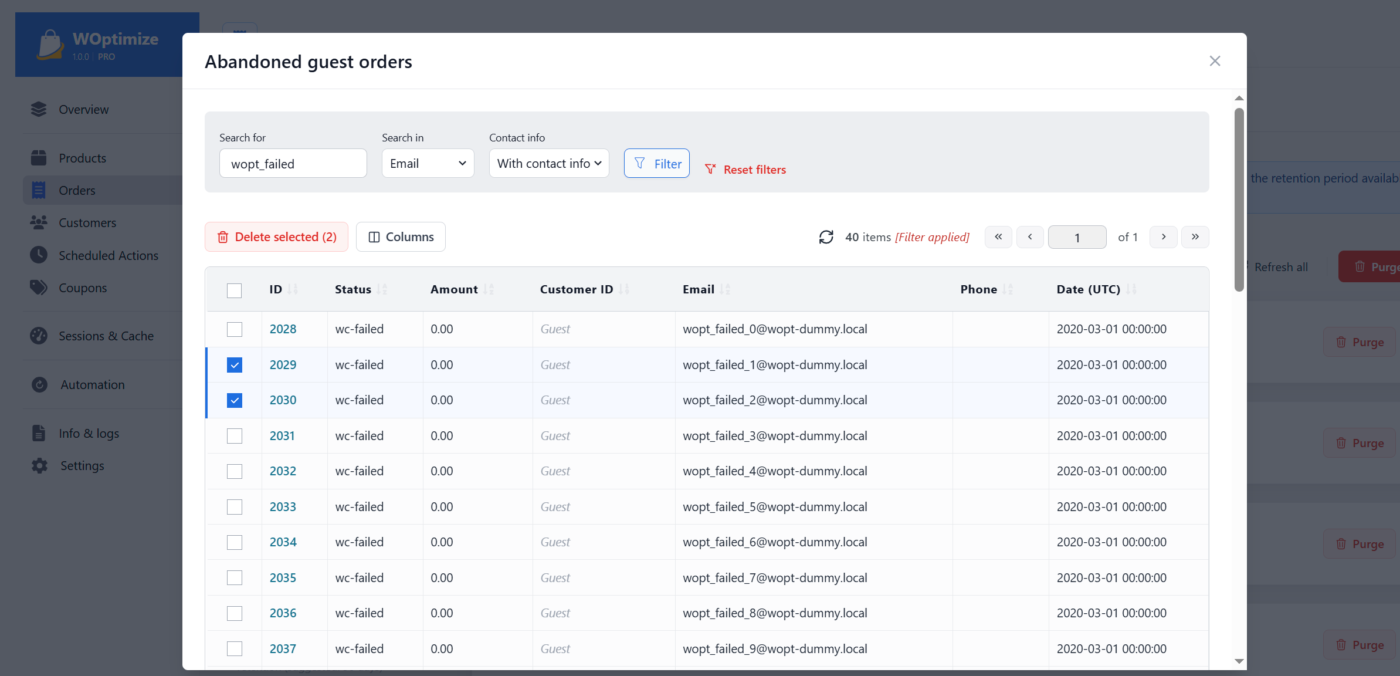This screenshot has height=676, width=1400.
Task: Open the Columns chooser button
Action: [x=401, y=237]
